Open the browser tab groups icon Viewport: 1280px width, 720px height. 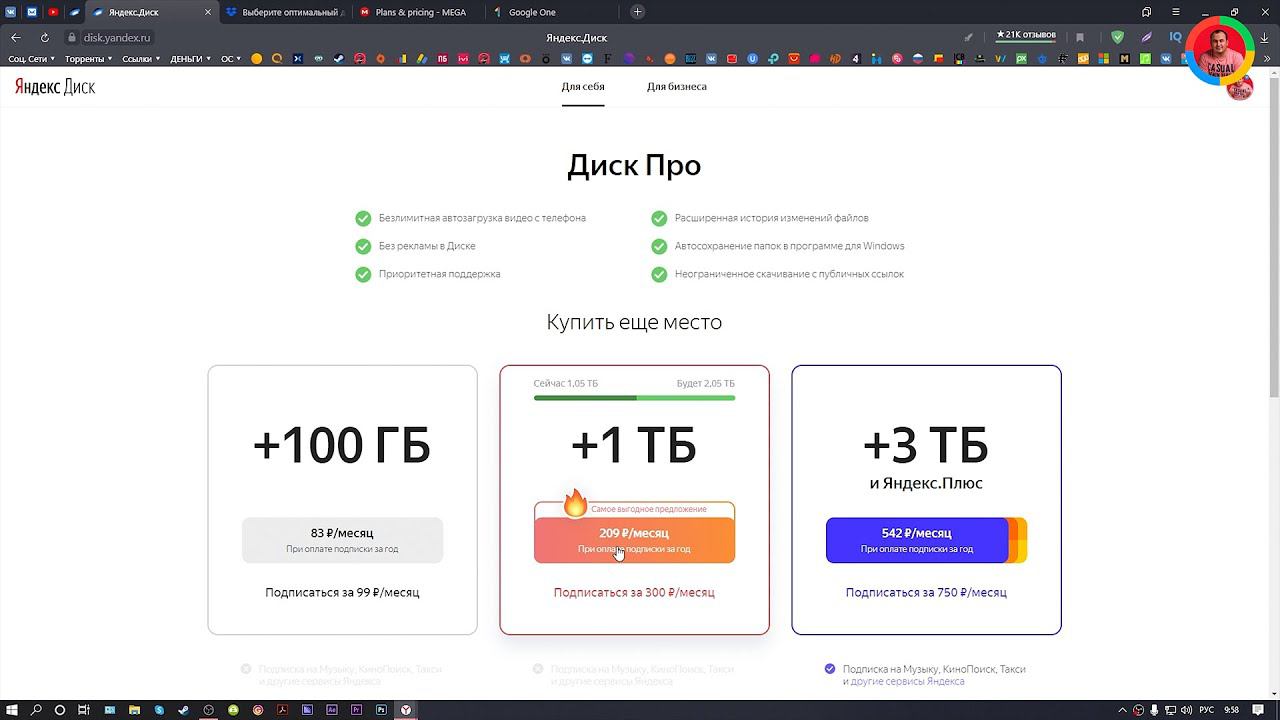(x=1146, y=12)
